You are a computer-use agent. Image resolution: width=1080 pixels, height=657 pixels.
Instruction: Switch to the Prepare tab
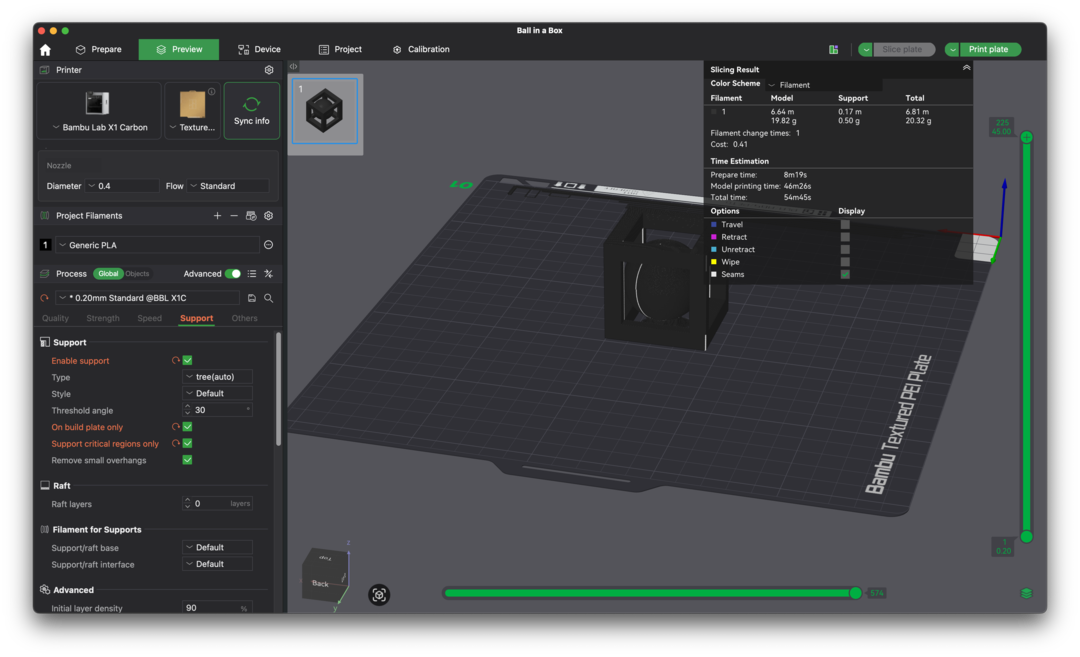[x=98, y=50]
